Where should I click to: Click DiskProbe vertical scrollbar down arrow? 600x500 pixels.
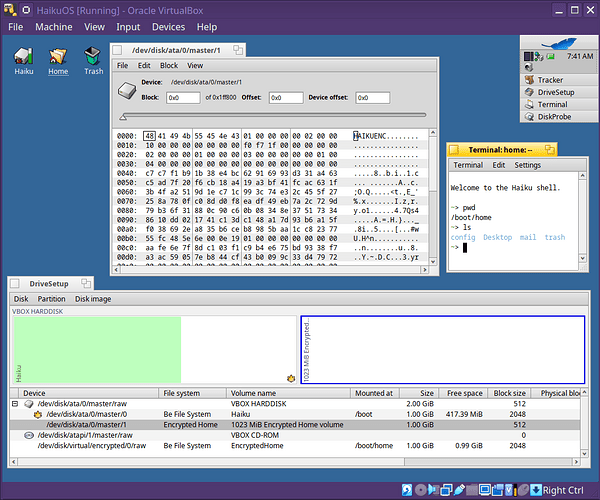coord(433,262)
